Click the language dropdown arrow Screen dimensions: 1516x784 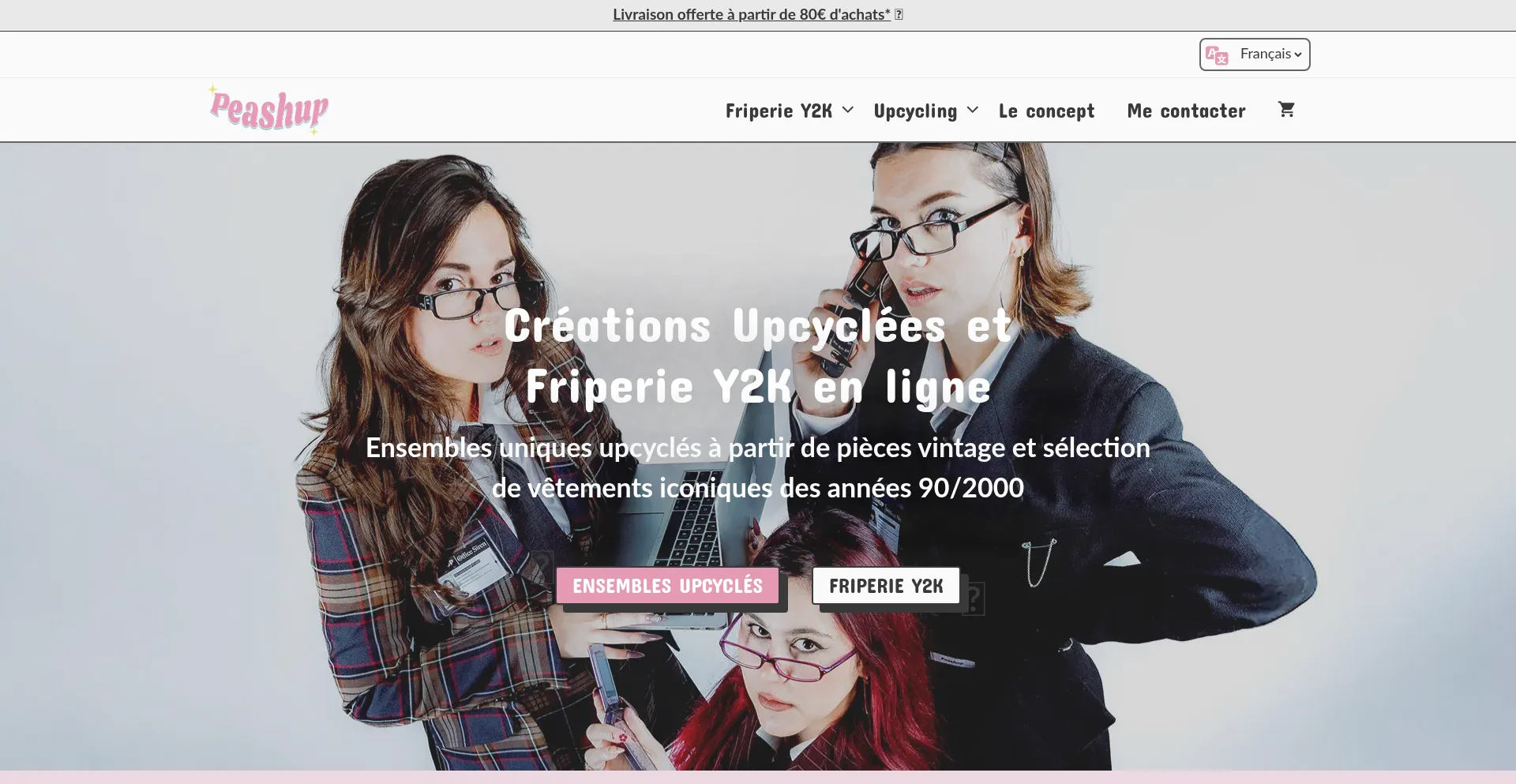(x=1298, y=54)
